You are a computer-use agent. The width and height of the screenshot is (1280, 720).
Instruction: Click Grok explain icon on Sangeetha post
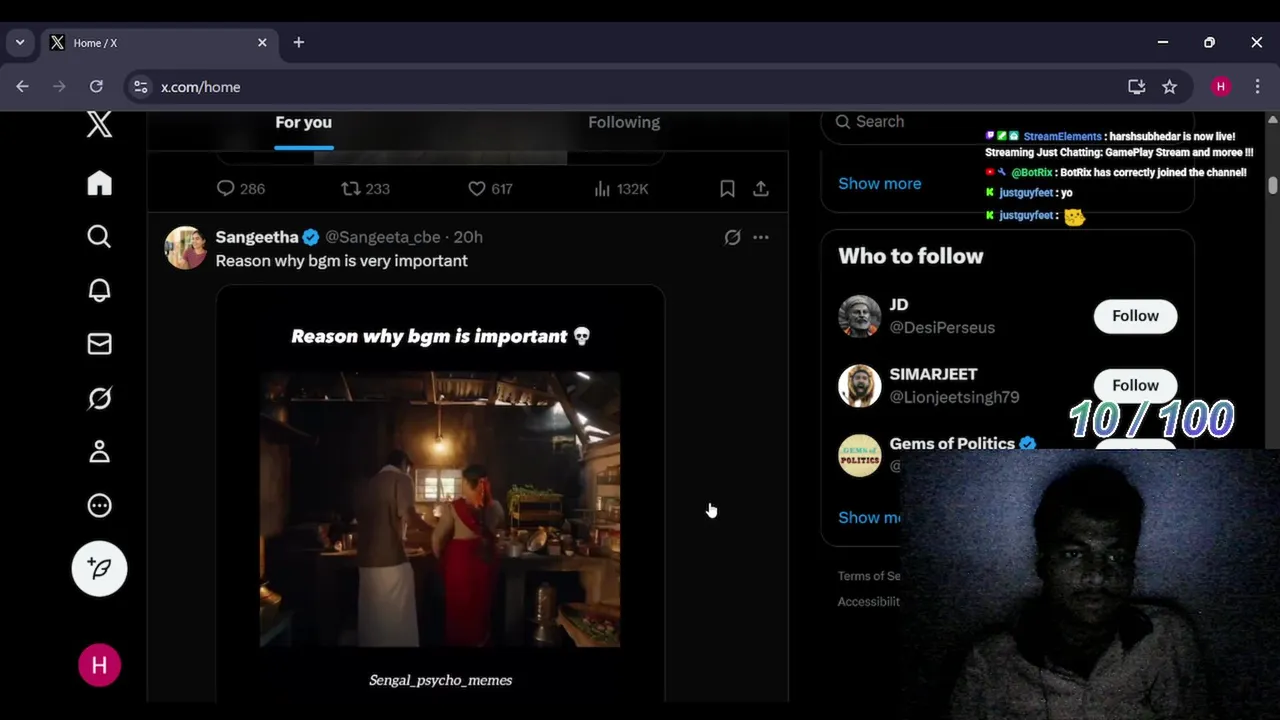pyautogui.click(x=732, y=237)
